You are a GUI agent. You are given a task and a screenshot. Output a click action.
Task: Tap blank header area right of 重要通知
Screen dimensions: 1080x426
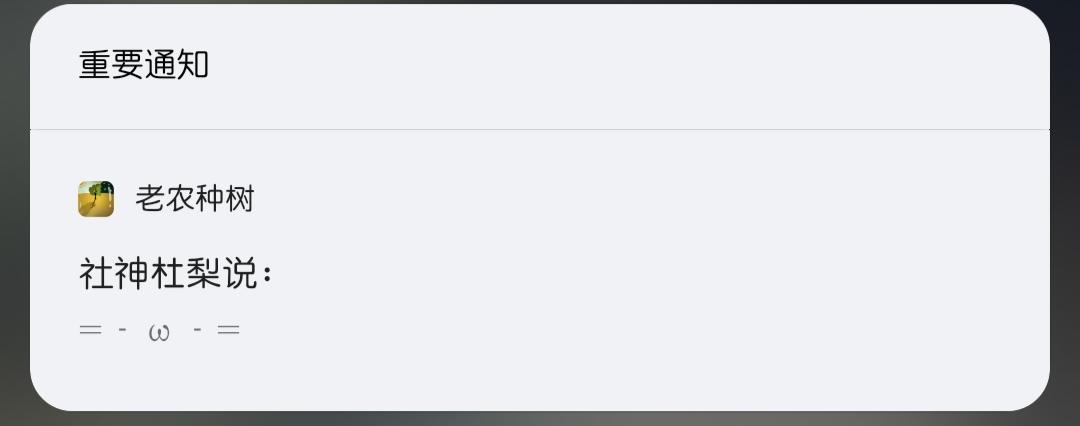[x=620, y=65]
